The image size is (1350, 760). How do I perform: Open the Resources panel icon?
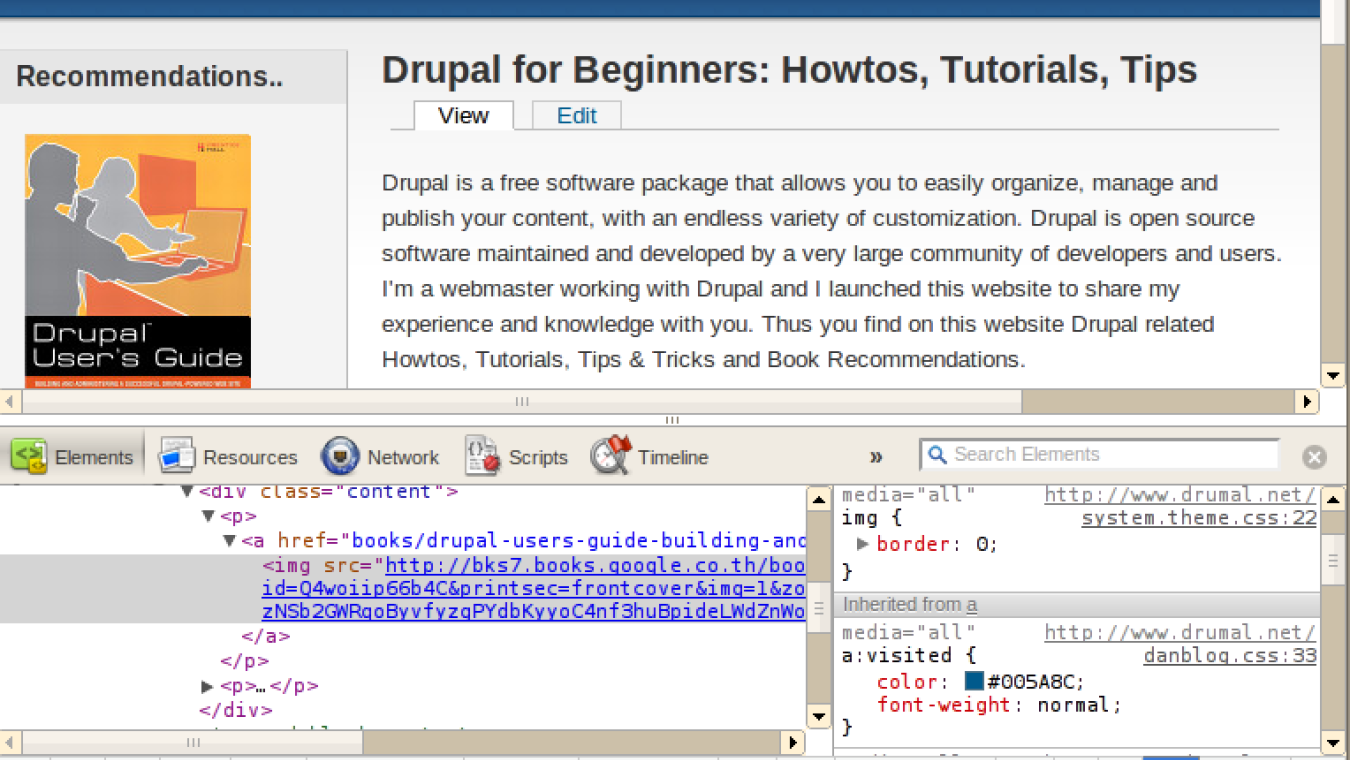coord(176,456)
